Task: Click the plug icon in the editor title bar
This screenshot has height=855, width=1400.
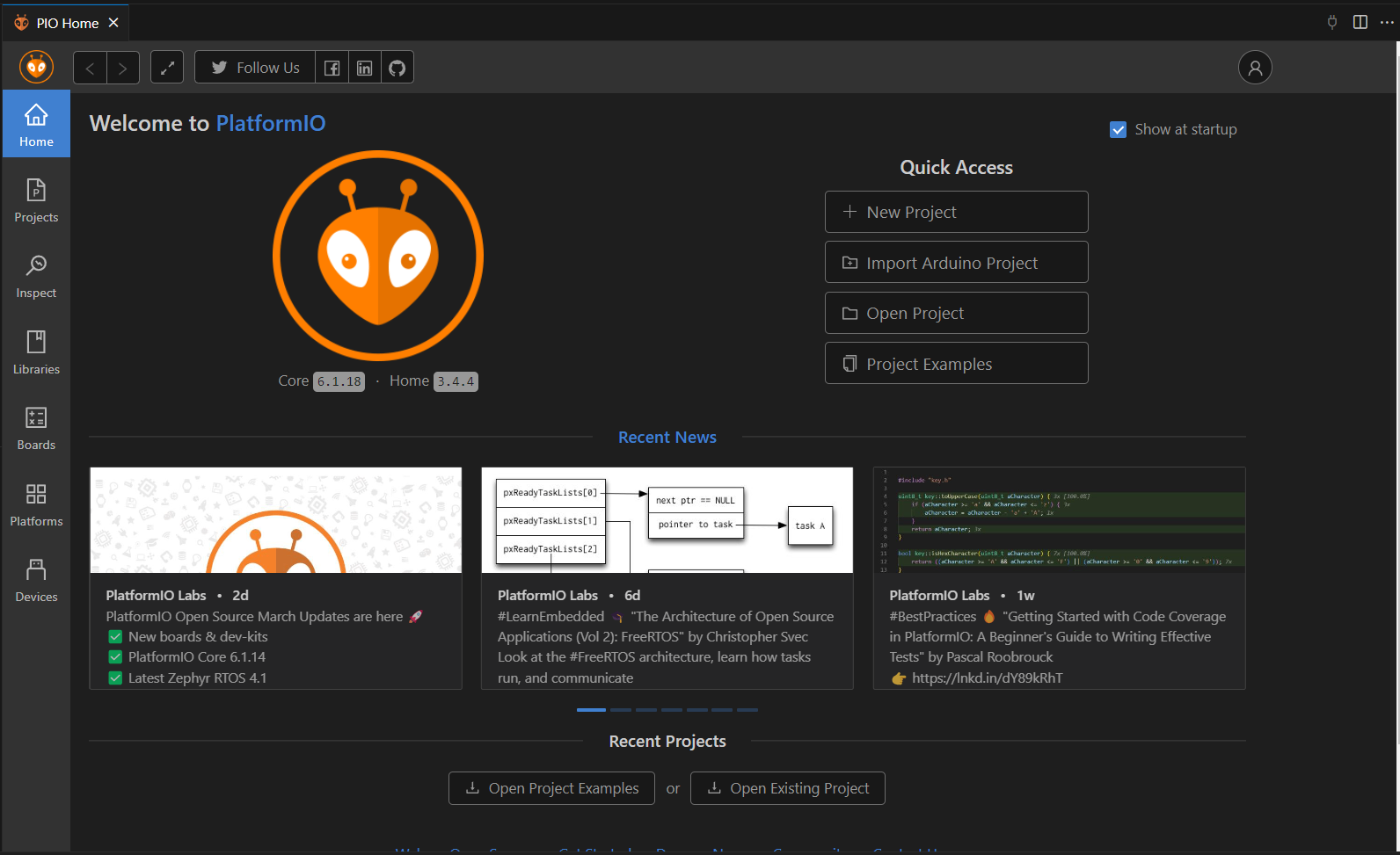Action: [1331, 21]
